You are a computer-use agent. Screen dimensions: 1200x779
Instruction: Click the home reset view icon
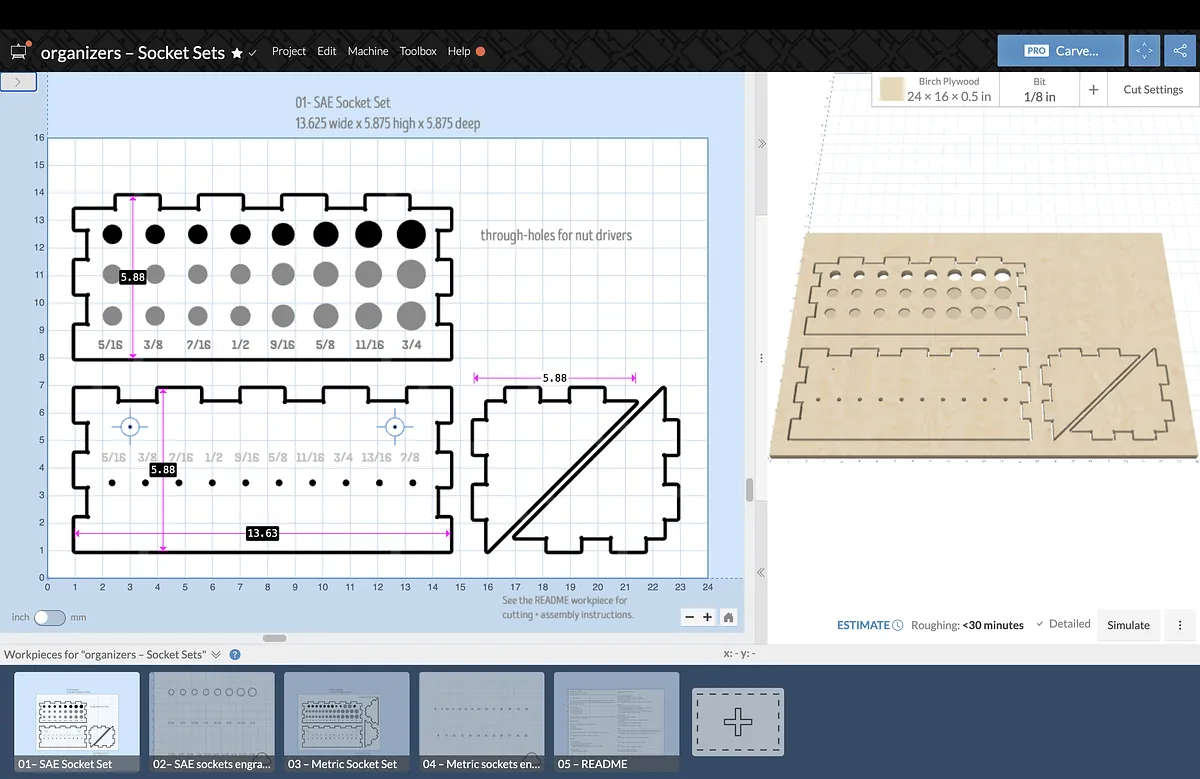(x=730, y=617)
